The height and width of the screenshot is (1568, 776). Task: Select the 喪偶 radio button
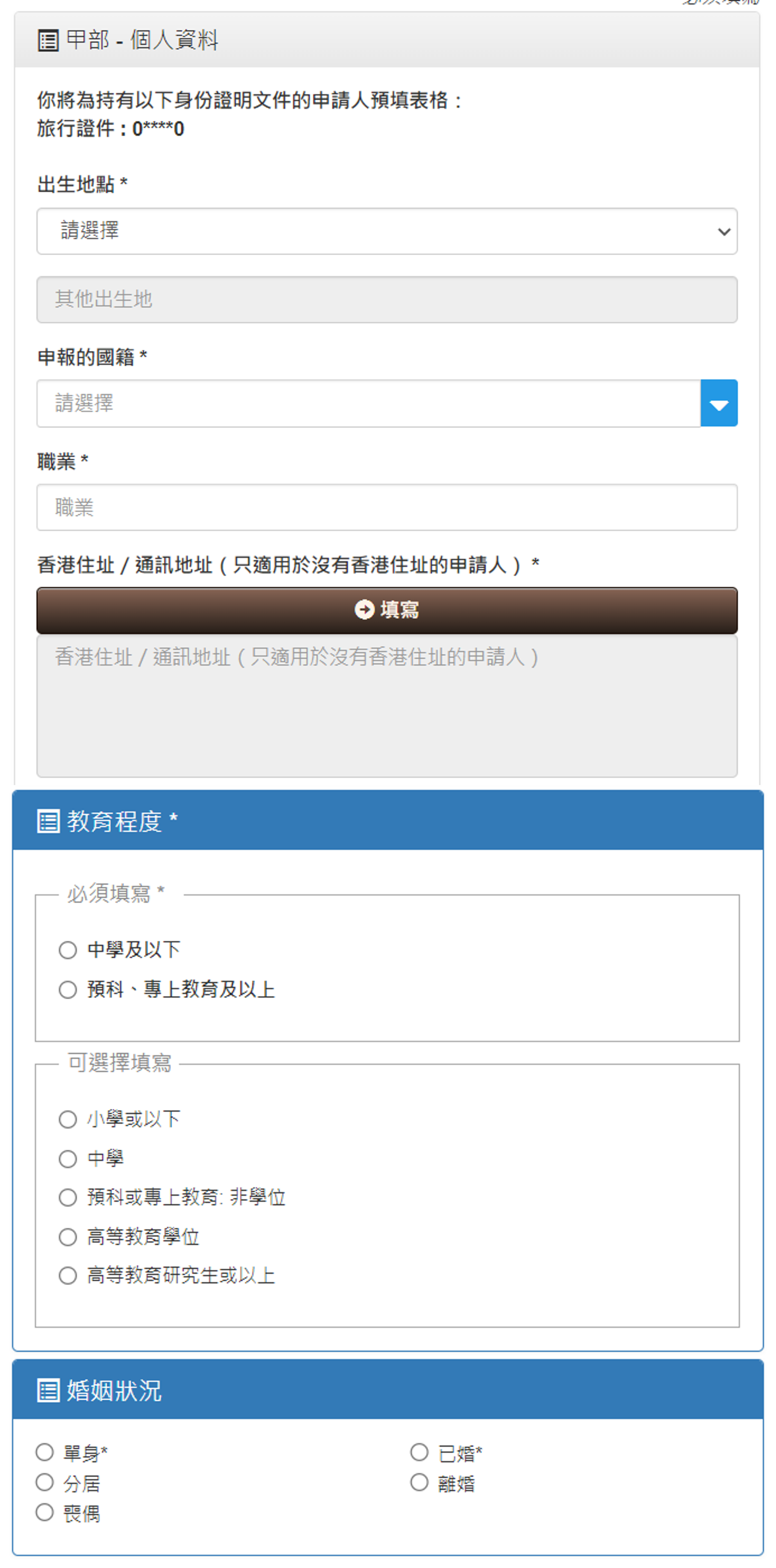click(44, 1512)
